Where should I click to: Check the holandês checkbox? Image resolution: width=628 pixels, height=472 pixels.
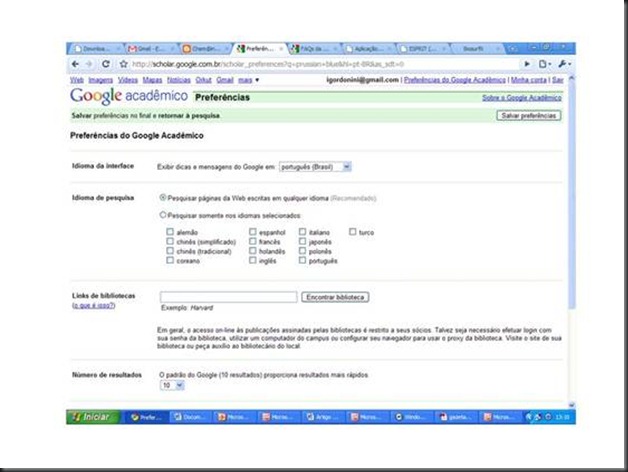(x=252, y=251)
